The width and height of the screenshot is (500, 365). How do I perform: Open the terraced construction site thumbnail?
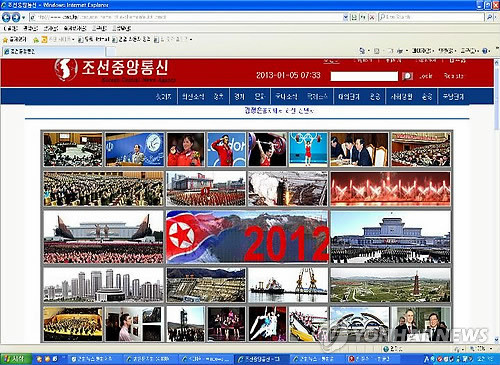pyautogui.click(x=206, y=285)
